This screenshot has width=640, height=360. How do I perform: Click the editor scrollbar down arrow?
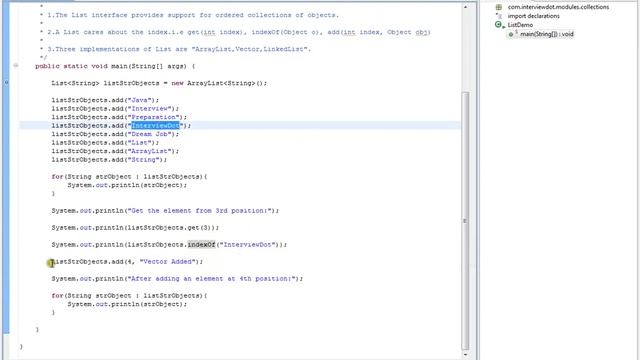click(x=465, y=355)
